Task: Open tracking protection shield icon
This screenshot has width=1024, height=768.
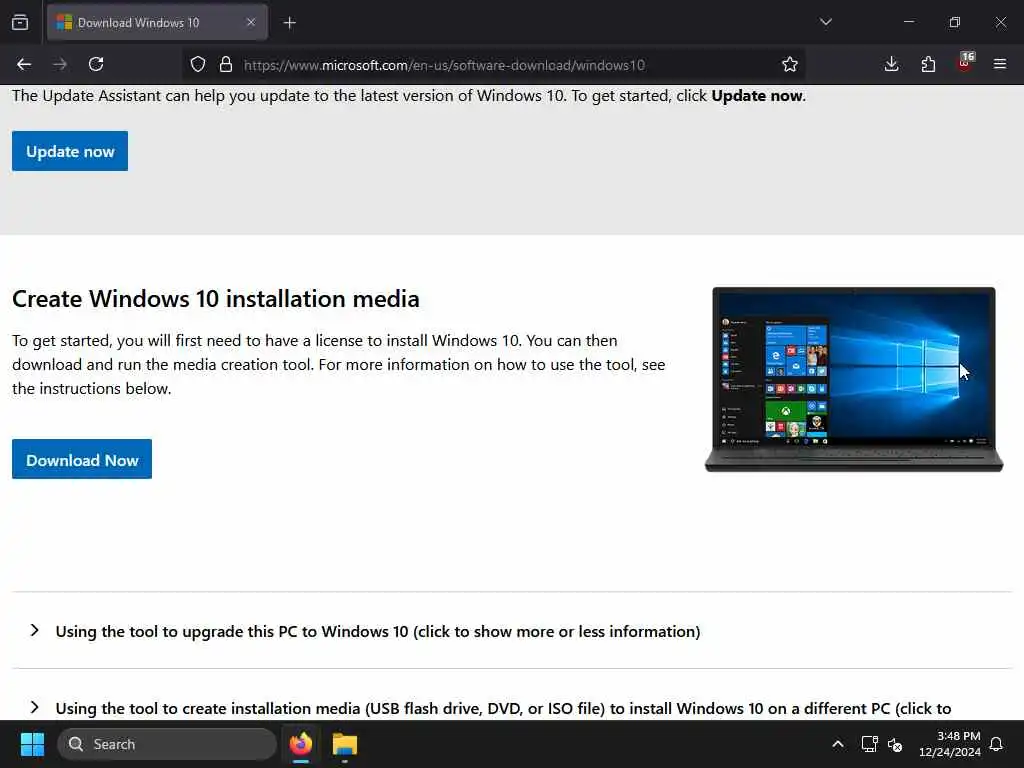Action: point(198,64)
